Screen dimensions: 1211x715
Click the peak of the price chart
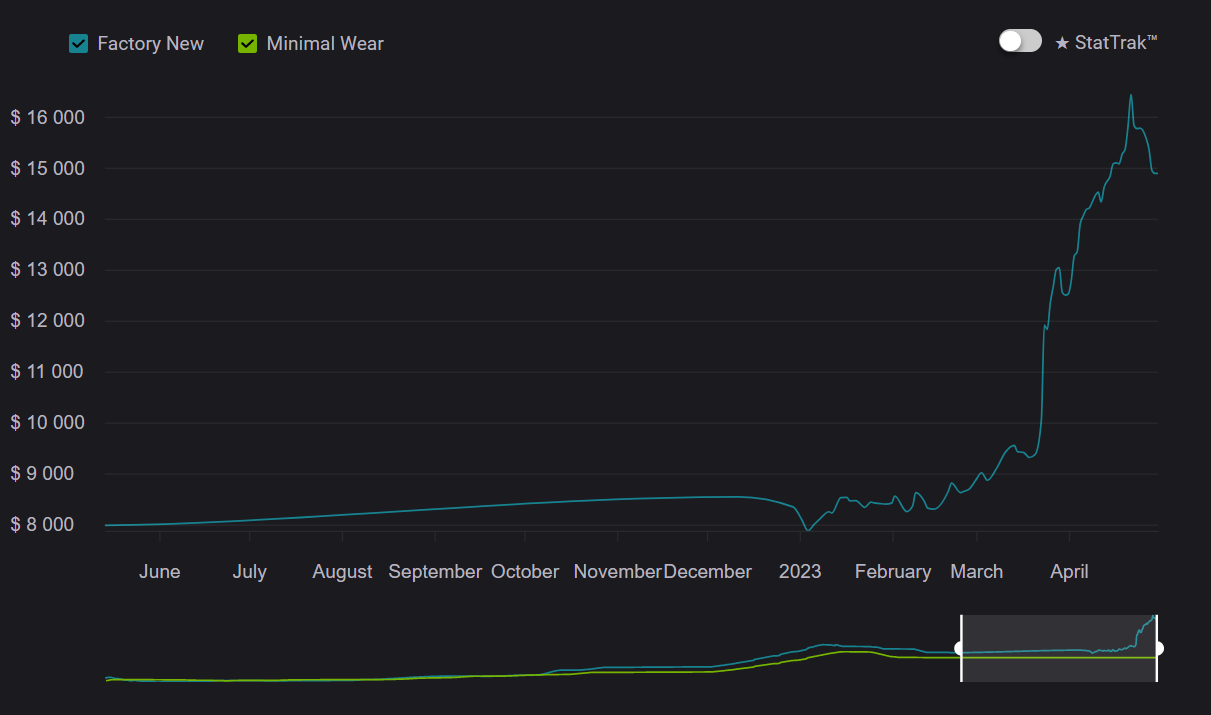(x=1131, y=96)
